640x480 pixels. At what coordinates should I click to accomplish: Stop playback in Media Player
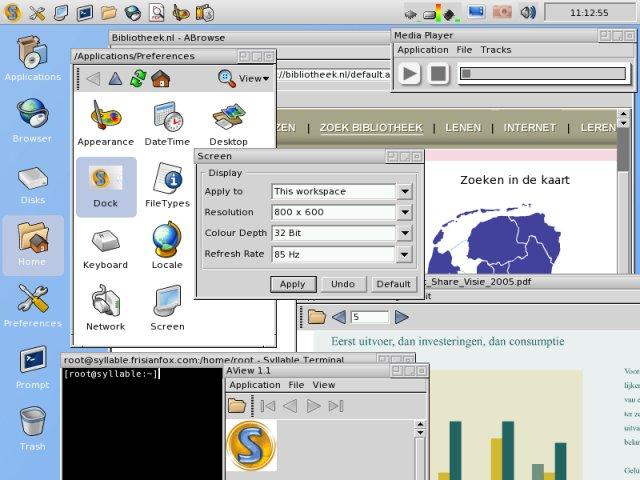coord(438,74)
